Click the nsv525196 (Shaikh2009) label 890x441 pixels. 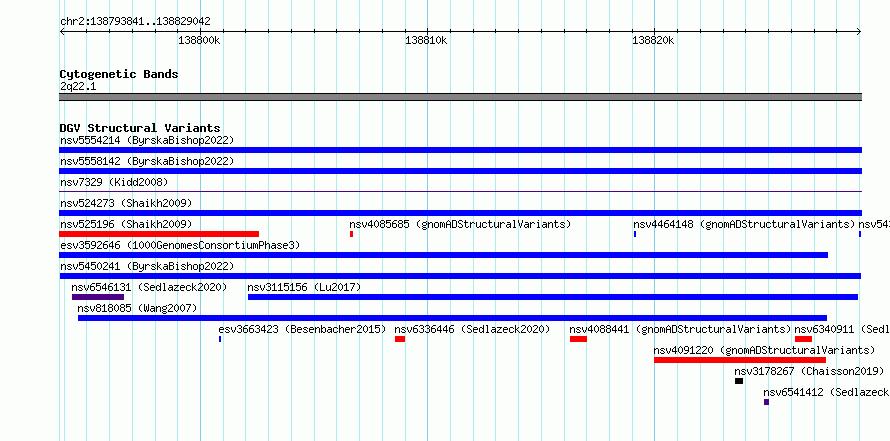click(x=126, y=224)
